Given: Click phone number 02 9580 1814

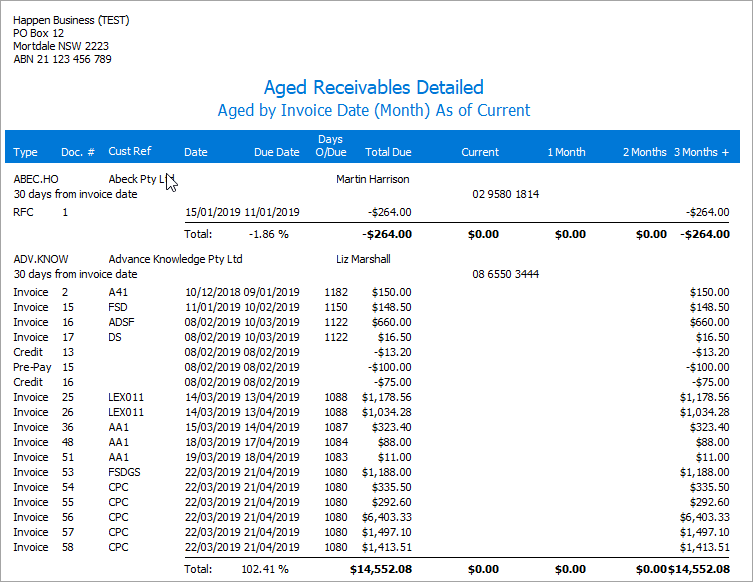Looking at the screenshot, I should tap(505, 194).
